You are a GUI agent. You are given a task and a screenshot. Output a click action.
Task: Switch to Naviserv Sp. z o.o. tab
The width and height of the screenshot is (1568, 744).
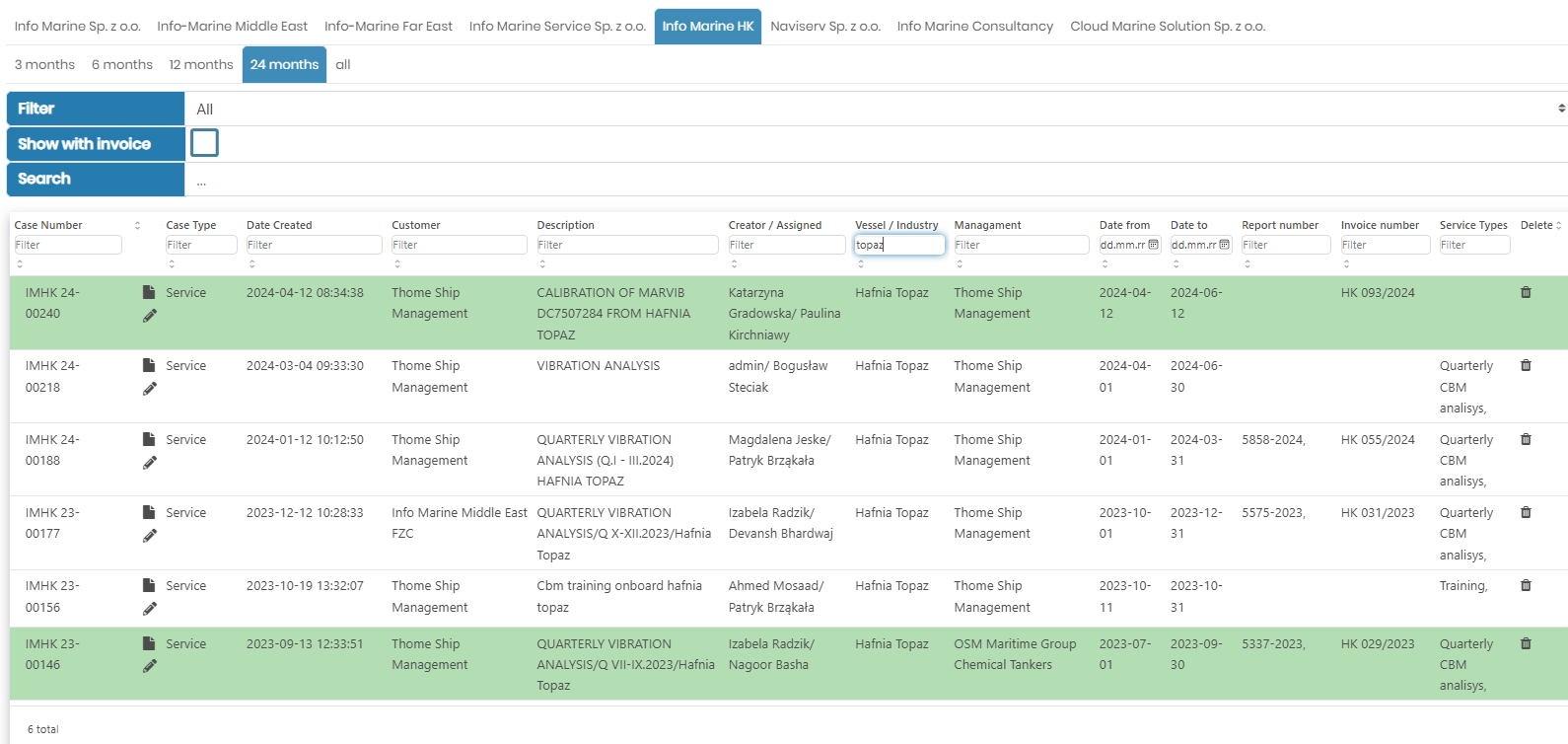point(824,26)
